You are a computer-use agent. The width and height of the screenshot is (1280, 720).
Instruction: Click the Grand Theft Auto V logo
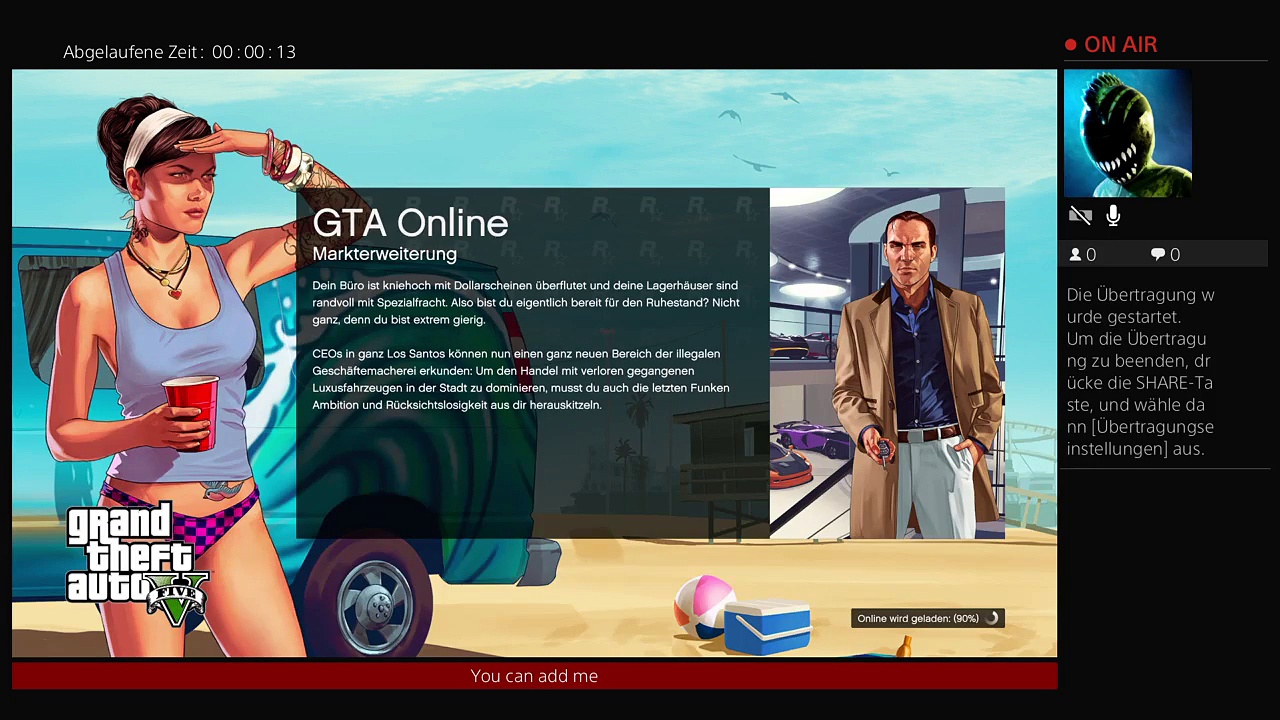point(137,564)
